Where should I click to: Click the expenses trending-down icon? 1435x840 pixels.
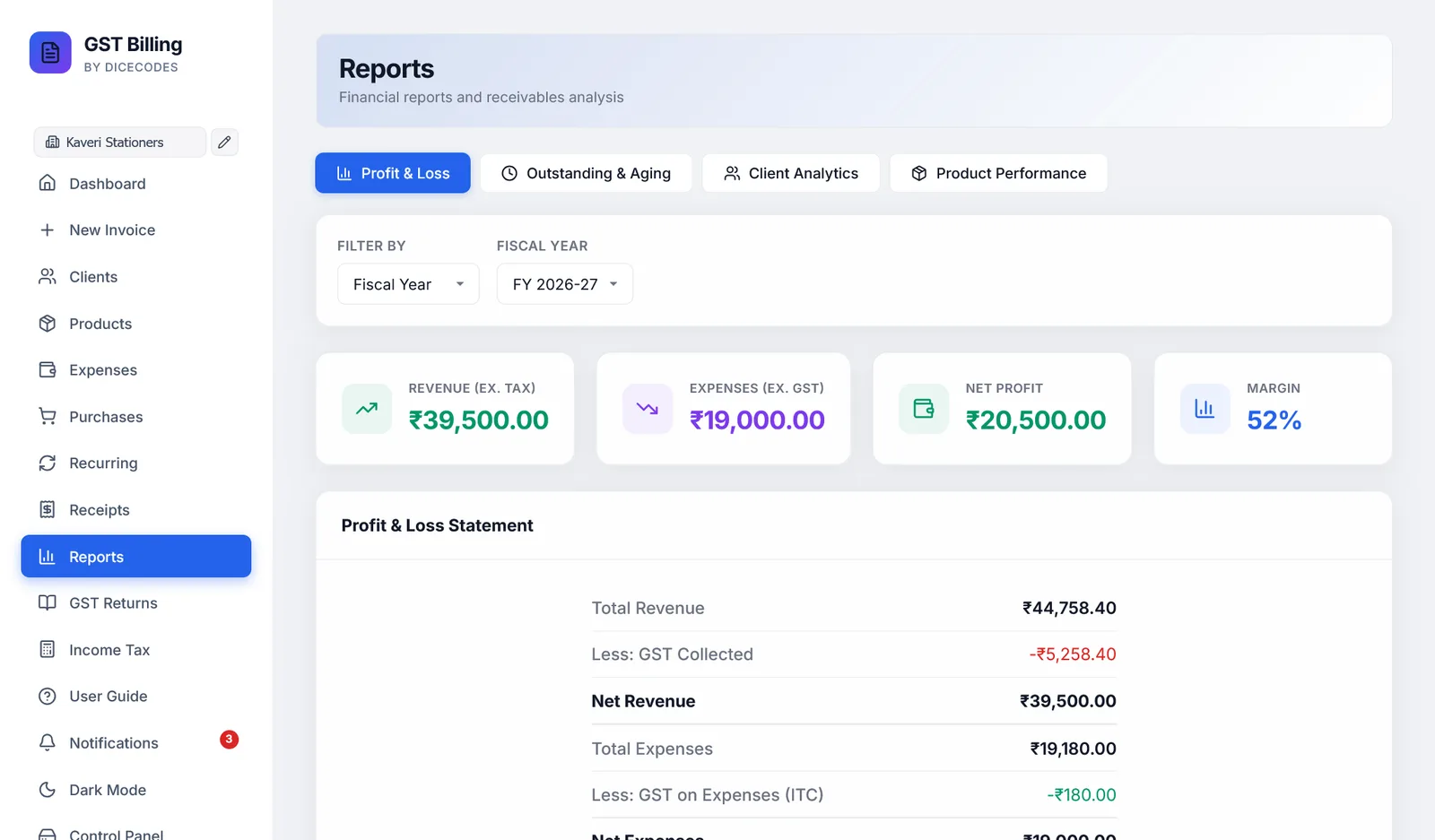click(x=648, y=409)
